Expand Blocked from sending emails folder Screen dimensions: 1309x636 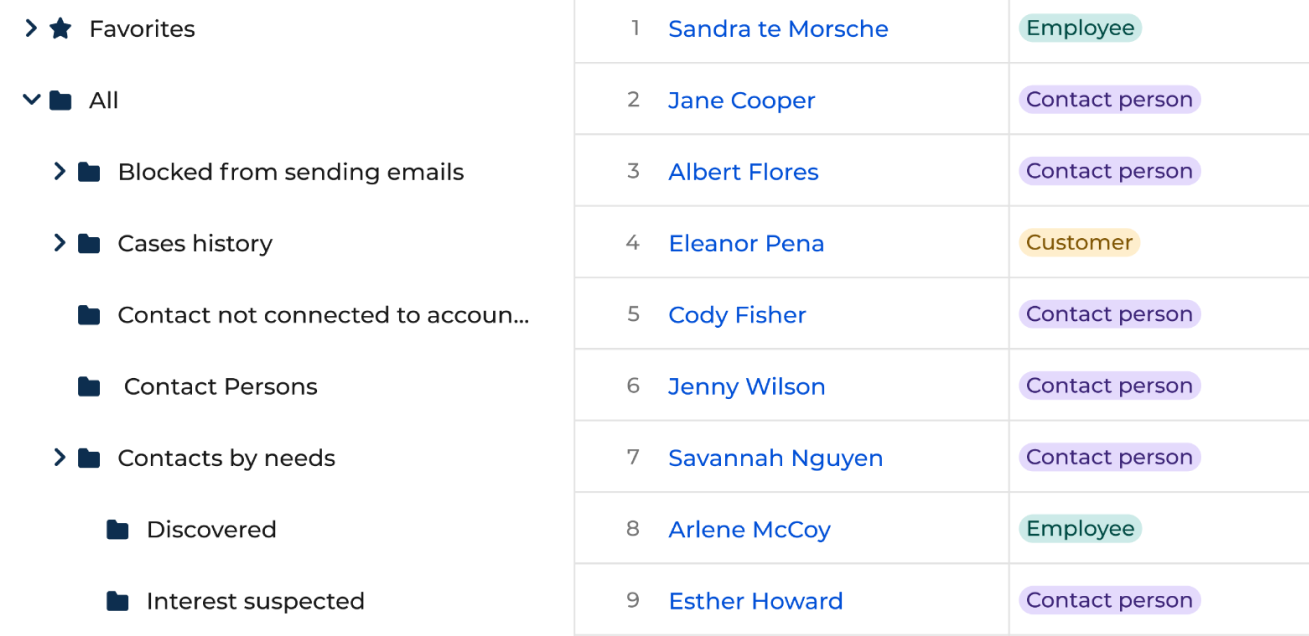click(x=60, y=172)
